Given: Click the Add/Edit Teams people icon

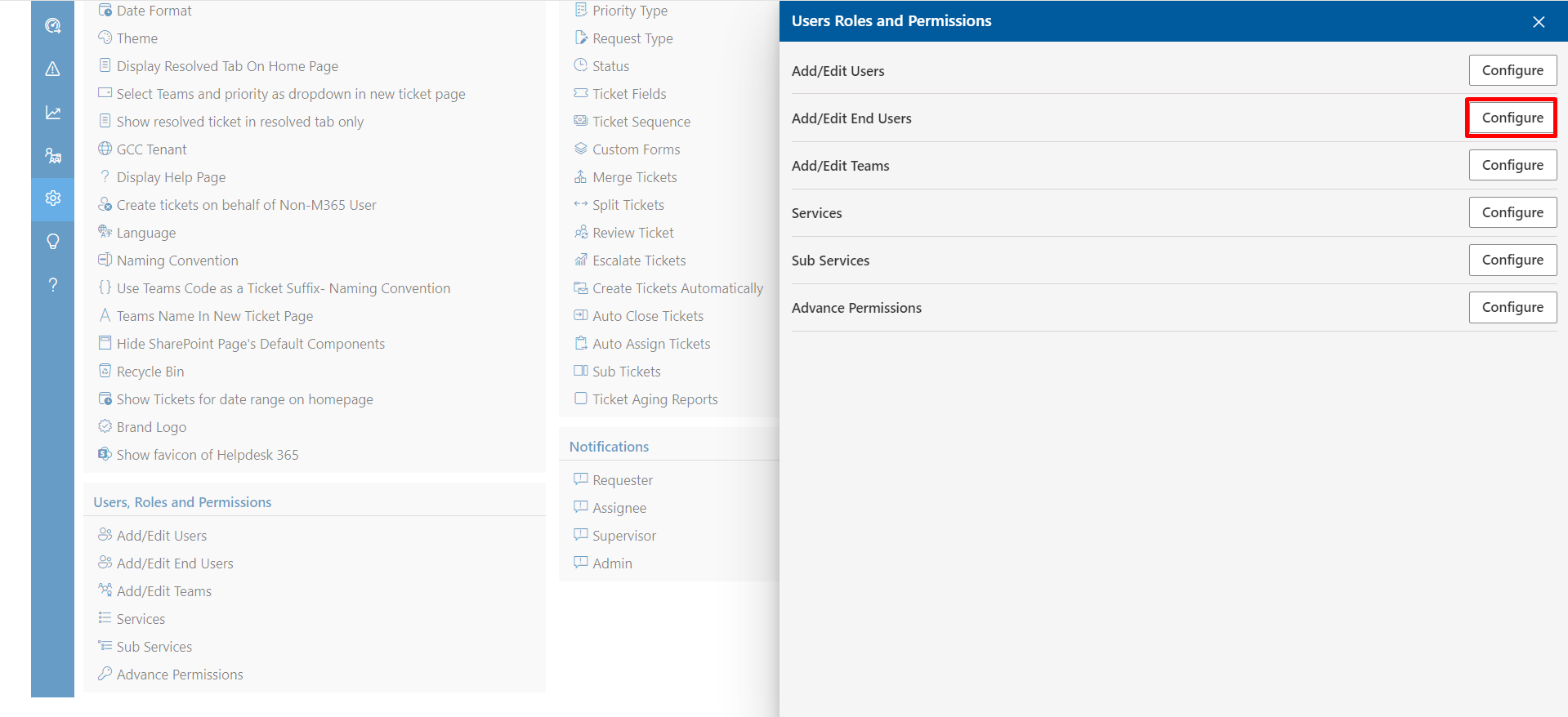Looking at the screenshot, I should [x=105, y=590].
